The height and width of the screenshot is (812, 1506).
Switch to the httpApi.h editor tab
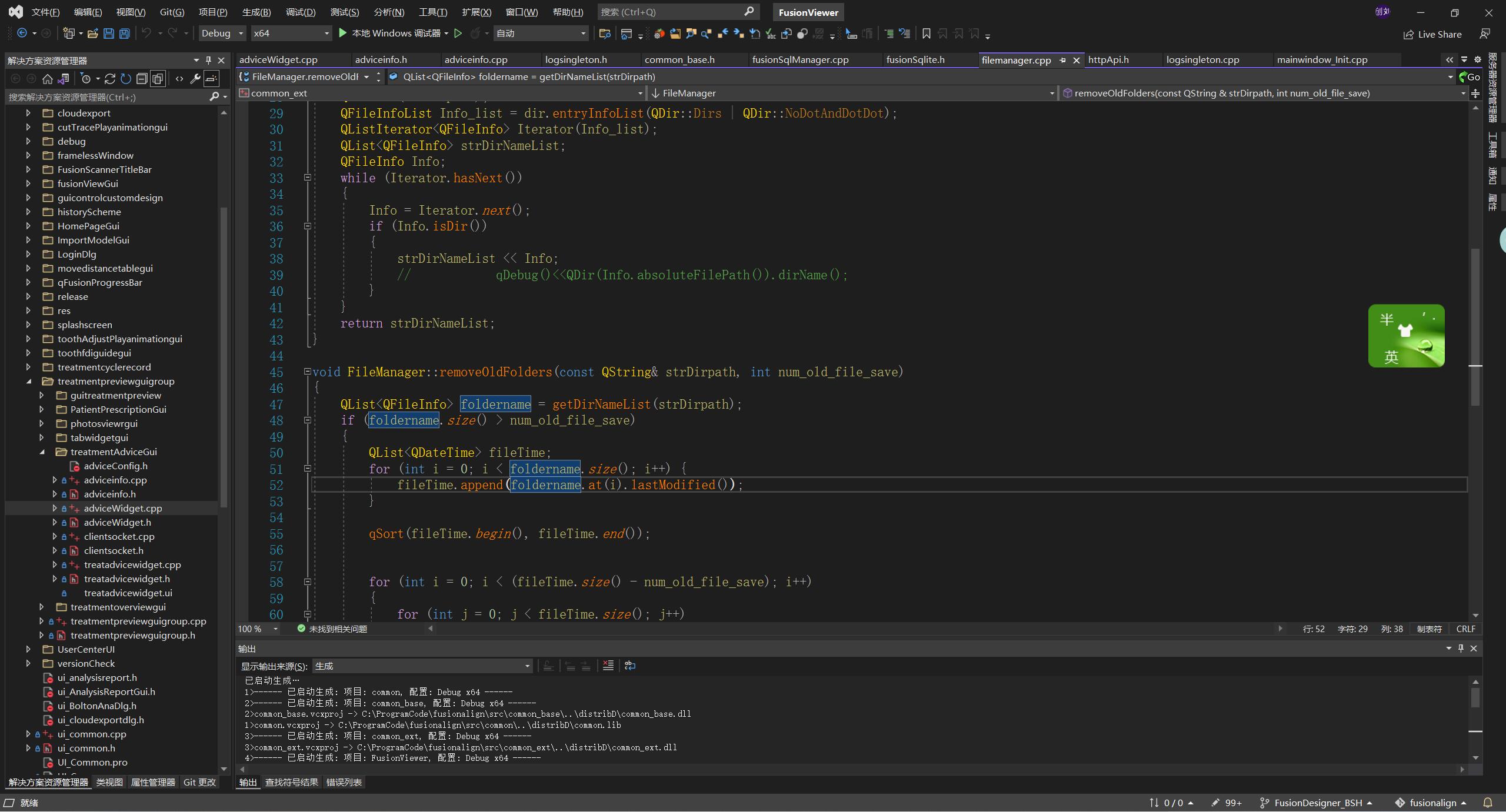(x=1108, y=59)
